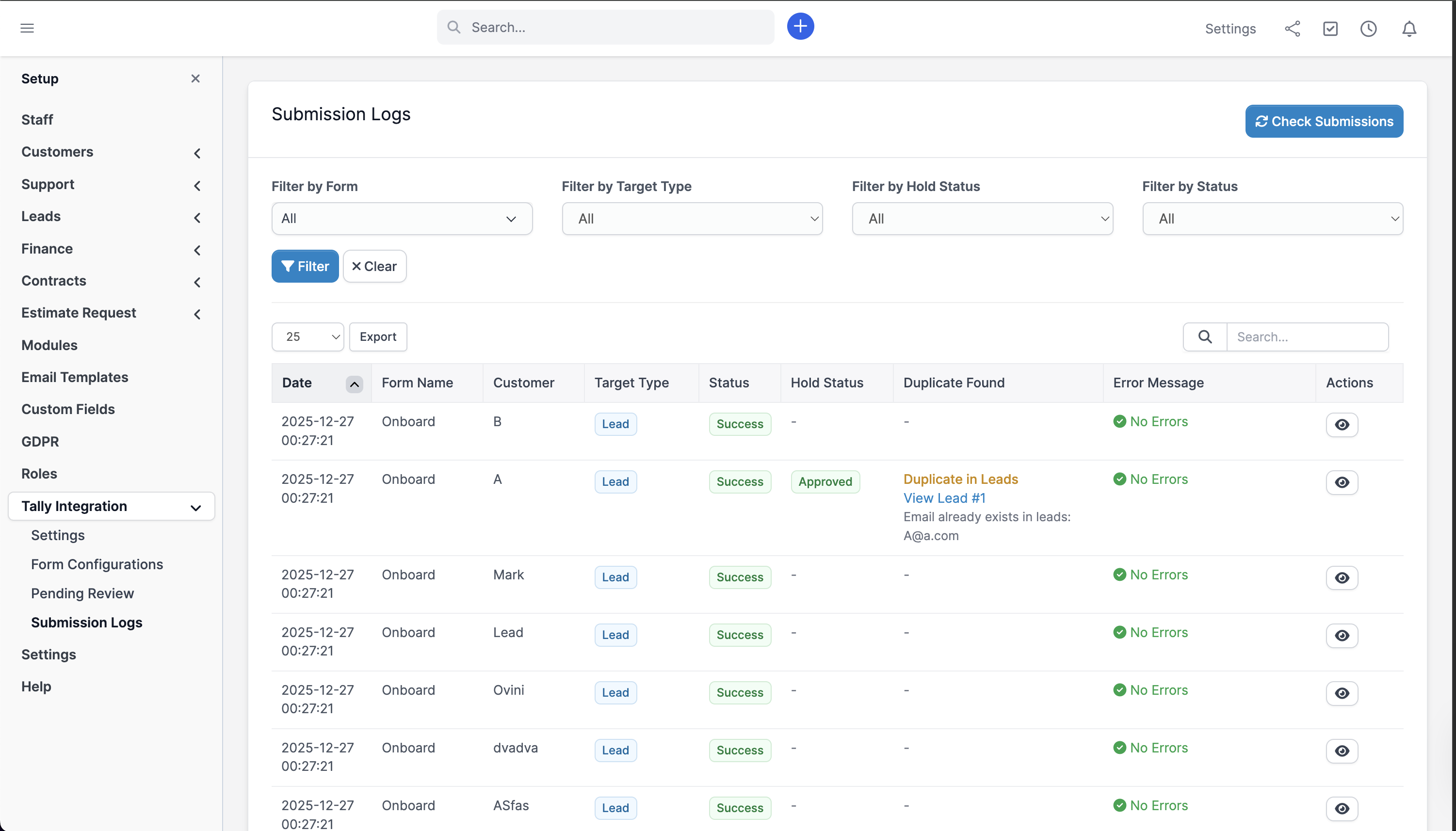The height and width of the screenshot is (831, 1456).
Task: Open View Lead #1 link
Action: tap(944, 498)
